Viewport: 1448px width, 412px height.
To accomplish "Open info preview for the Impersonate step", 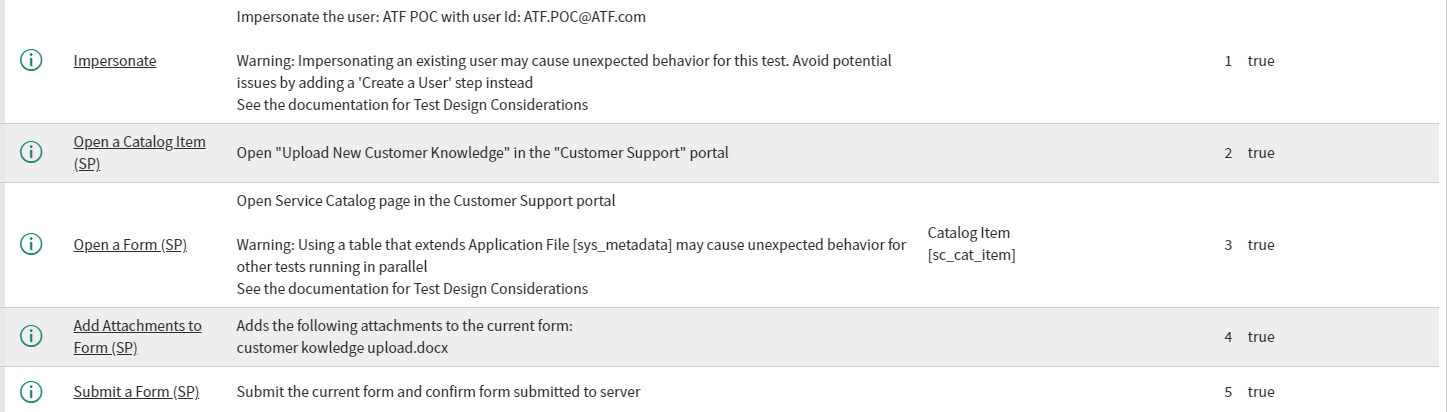I will tap(31, 61).
